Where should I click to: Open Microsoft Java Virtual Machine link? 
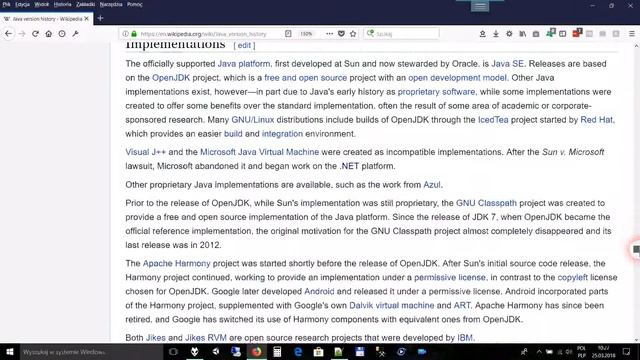(259, 152)
